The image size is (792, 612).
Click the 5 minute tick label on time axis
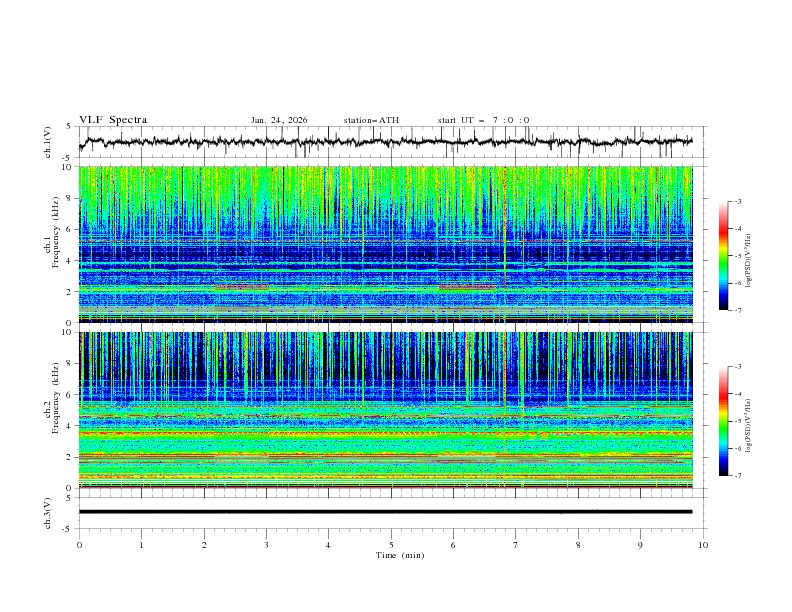coord(391,545)
